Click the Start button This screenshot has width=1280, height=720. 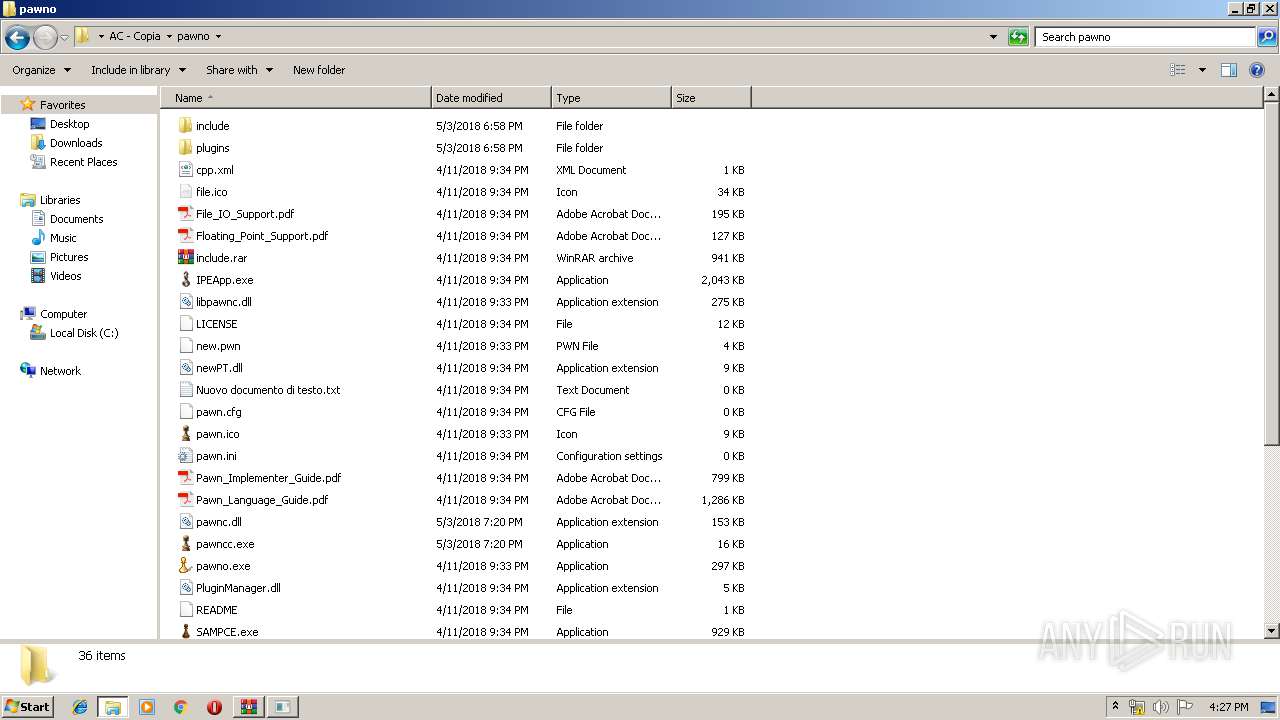click(x=28, y=707)
